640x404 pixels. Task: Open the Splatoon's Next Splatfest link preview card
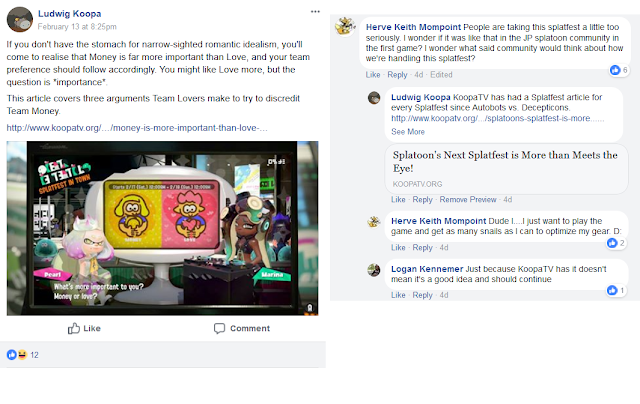(x=506, y=169)
